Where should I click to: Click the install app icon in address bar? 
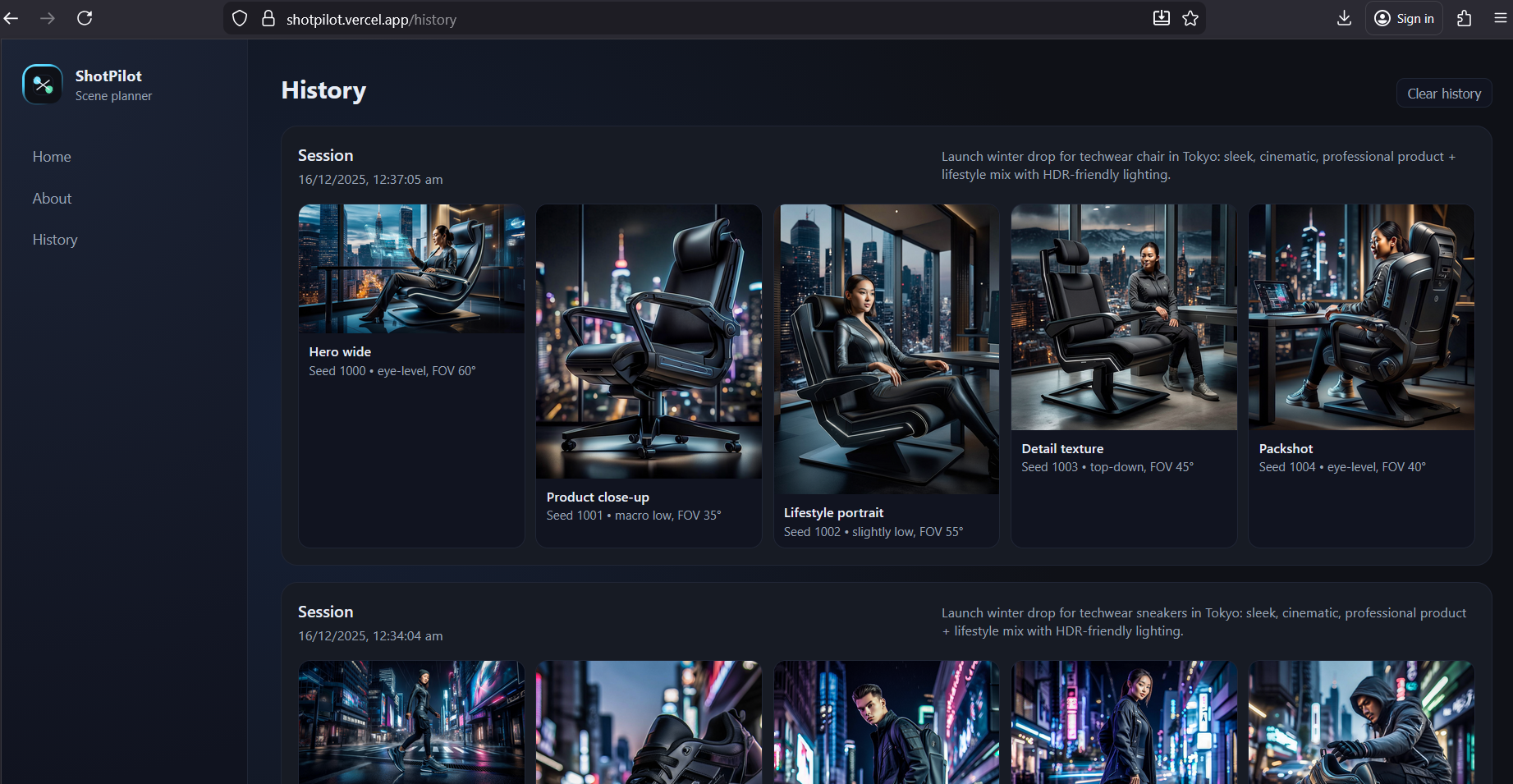tap(1161, 18)
